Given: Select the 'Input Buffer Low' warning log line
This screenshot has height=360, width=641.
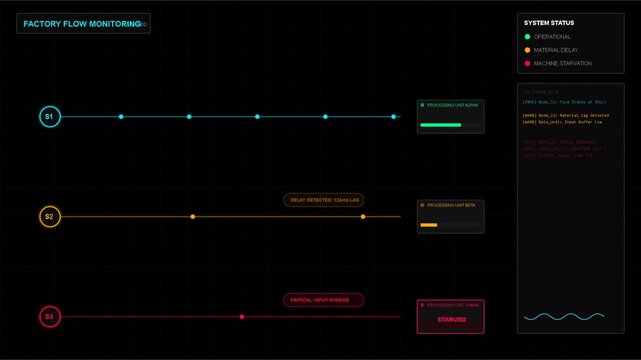Looking at the screenshot, I should coord(562,122).
